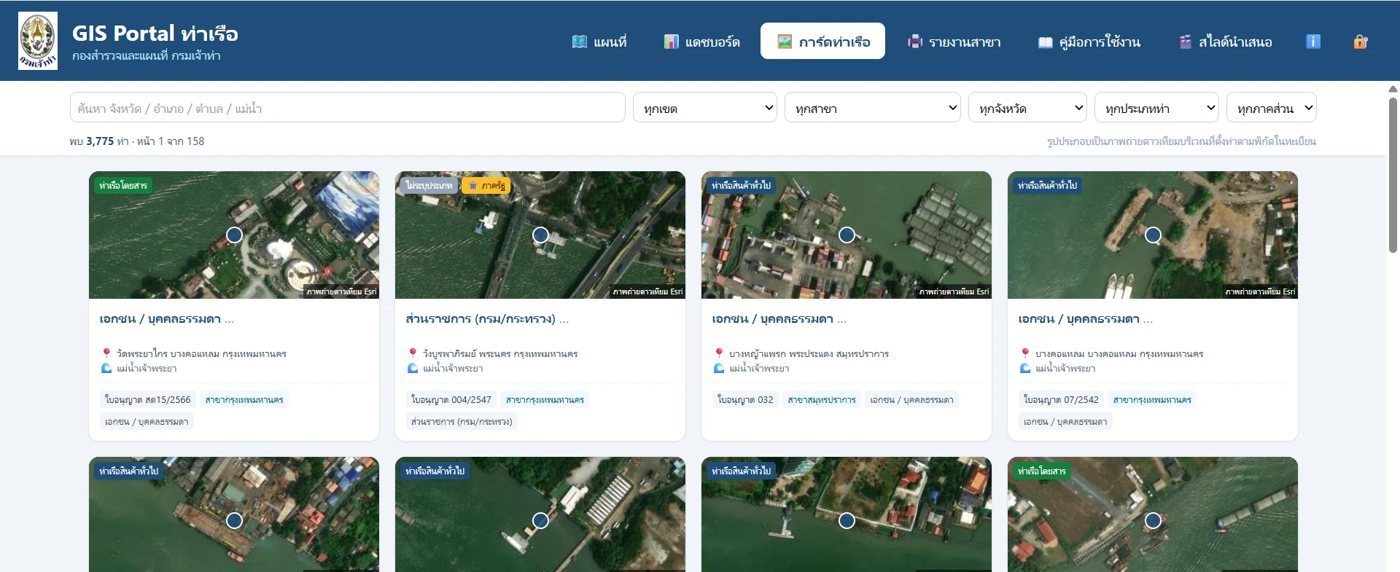Click the ใบอนุญาต 07/2542 tag
The width and height of the screenshot is (1400, 572).
(x=1061, y=400)
